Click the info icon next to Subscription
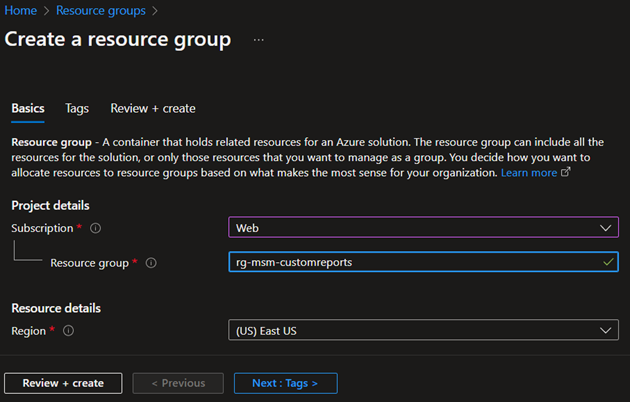This screenshot has width=630, height=402. pos(96,228)
